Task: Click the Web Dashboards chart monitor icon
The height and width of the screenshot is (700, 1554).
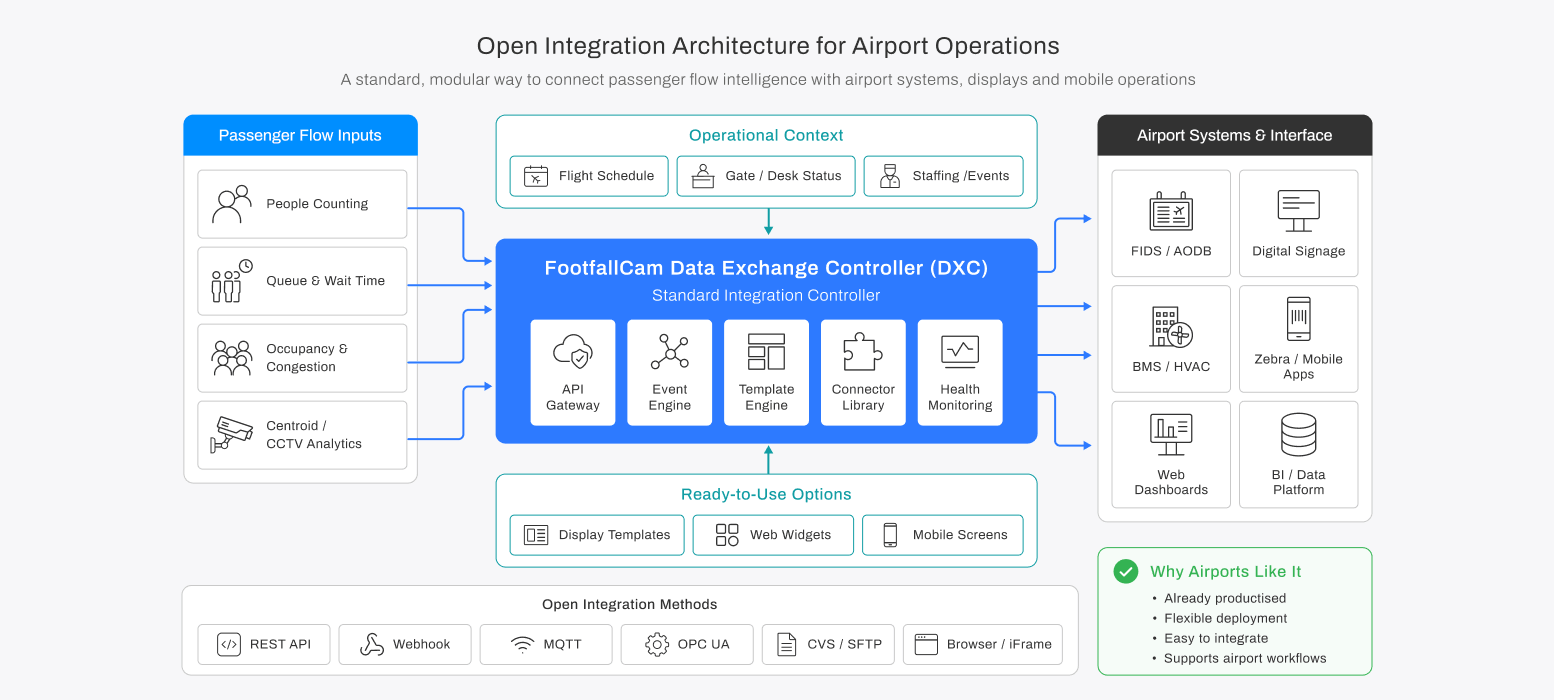Action: point(1171,435)
